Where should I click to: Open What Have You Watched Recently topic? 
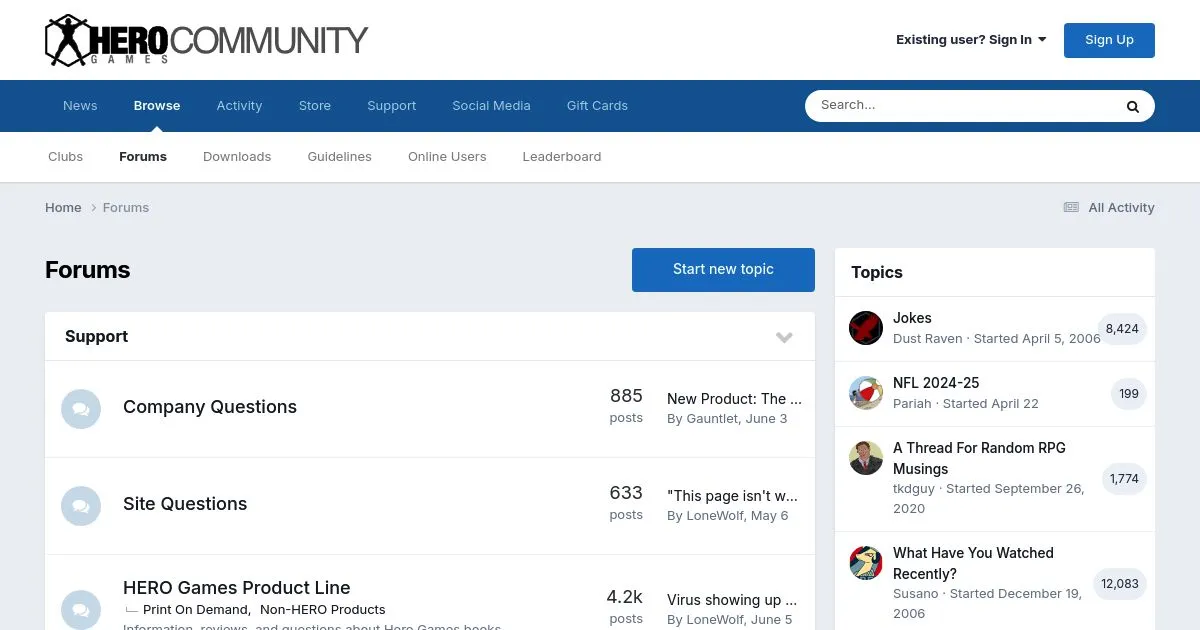973,563
